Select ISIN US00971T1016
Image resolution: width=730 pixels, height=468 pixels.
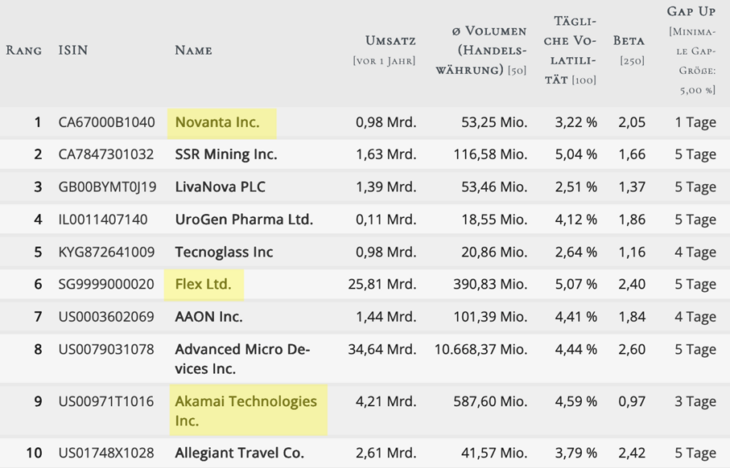coord(106,401)
